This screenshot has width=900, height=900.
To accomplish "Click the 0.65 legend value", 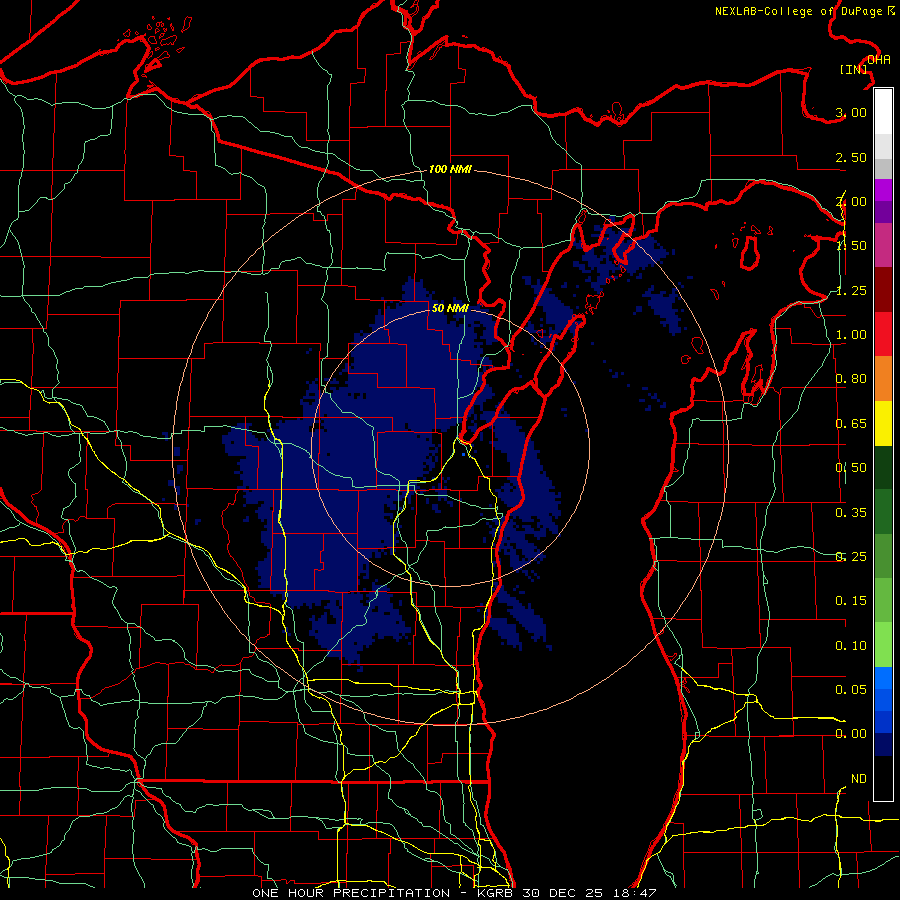I will tap(851, 424).
